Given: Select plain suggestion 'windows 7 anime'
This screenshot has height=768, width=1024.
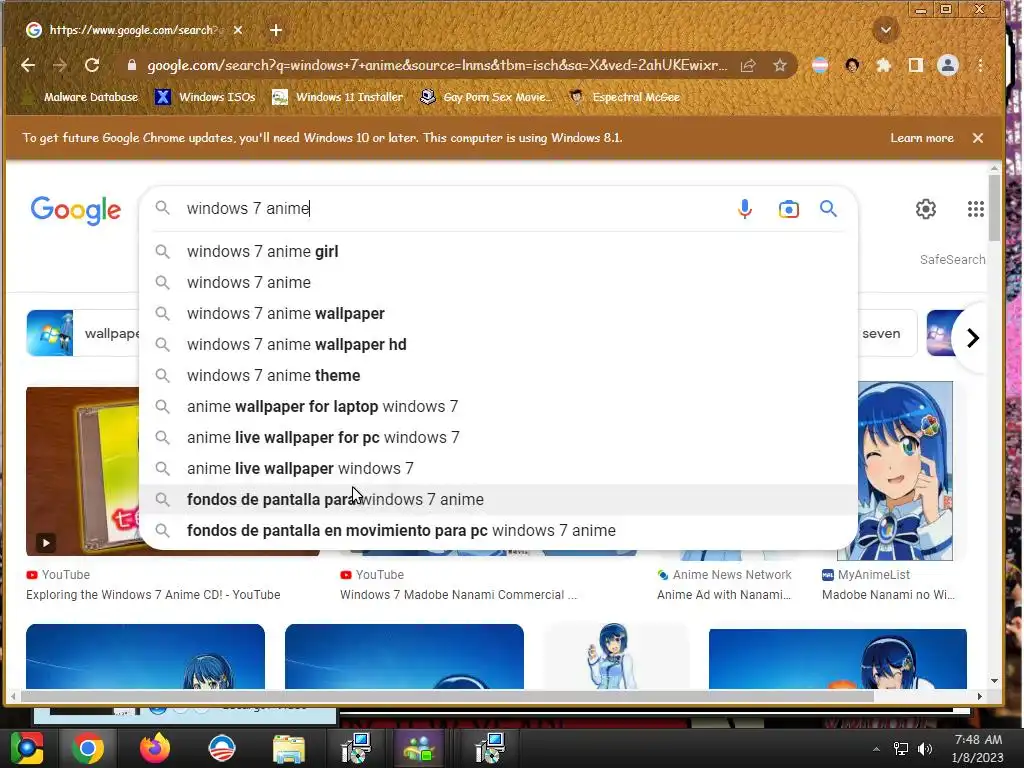Looking at the screenshot, I should point(498,283).
